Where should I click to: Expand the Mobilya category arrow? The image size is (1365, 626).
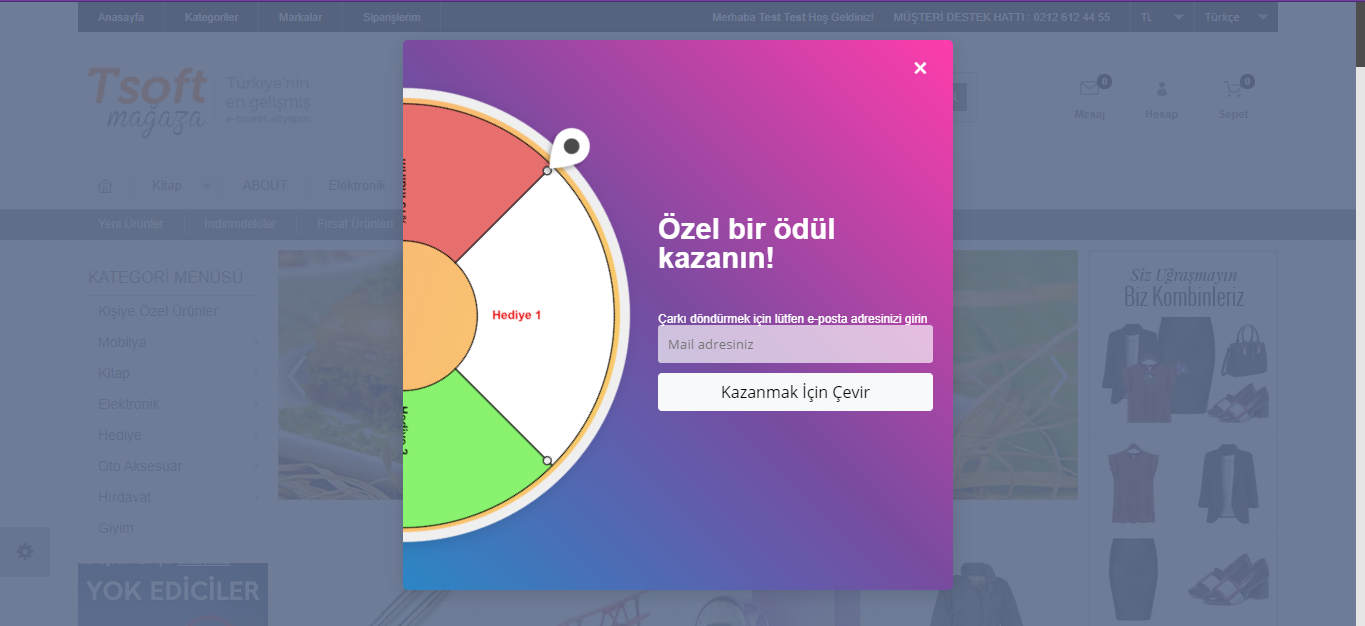coord(256,342)
